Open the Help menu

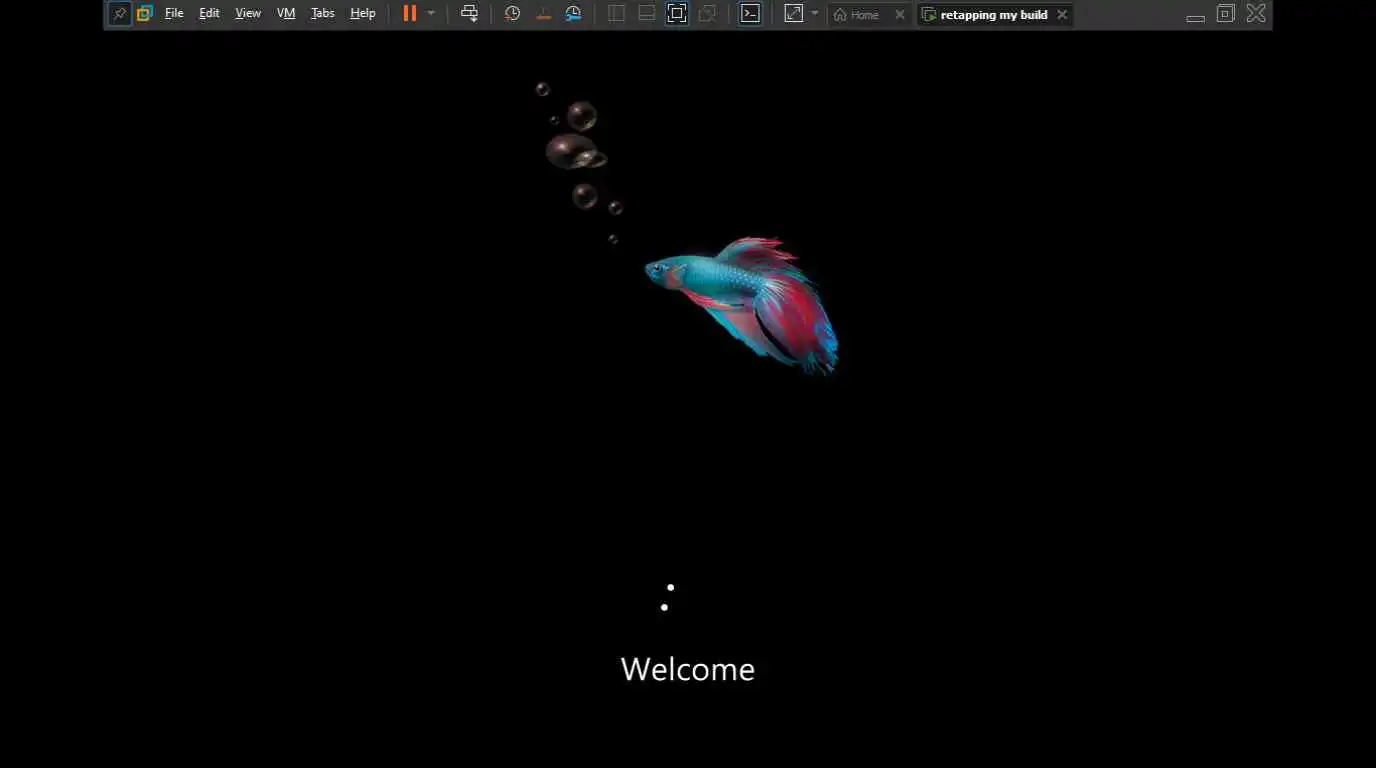pos(363,14)
